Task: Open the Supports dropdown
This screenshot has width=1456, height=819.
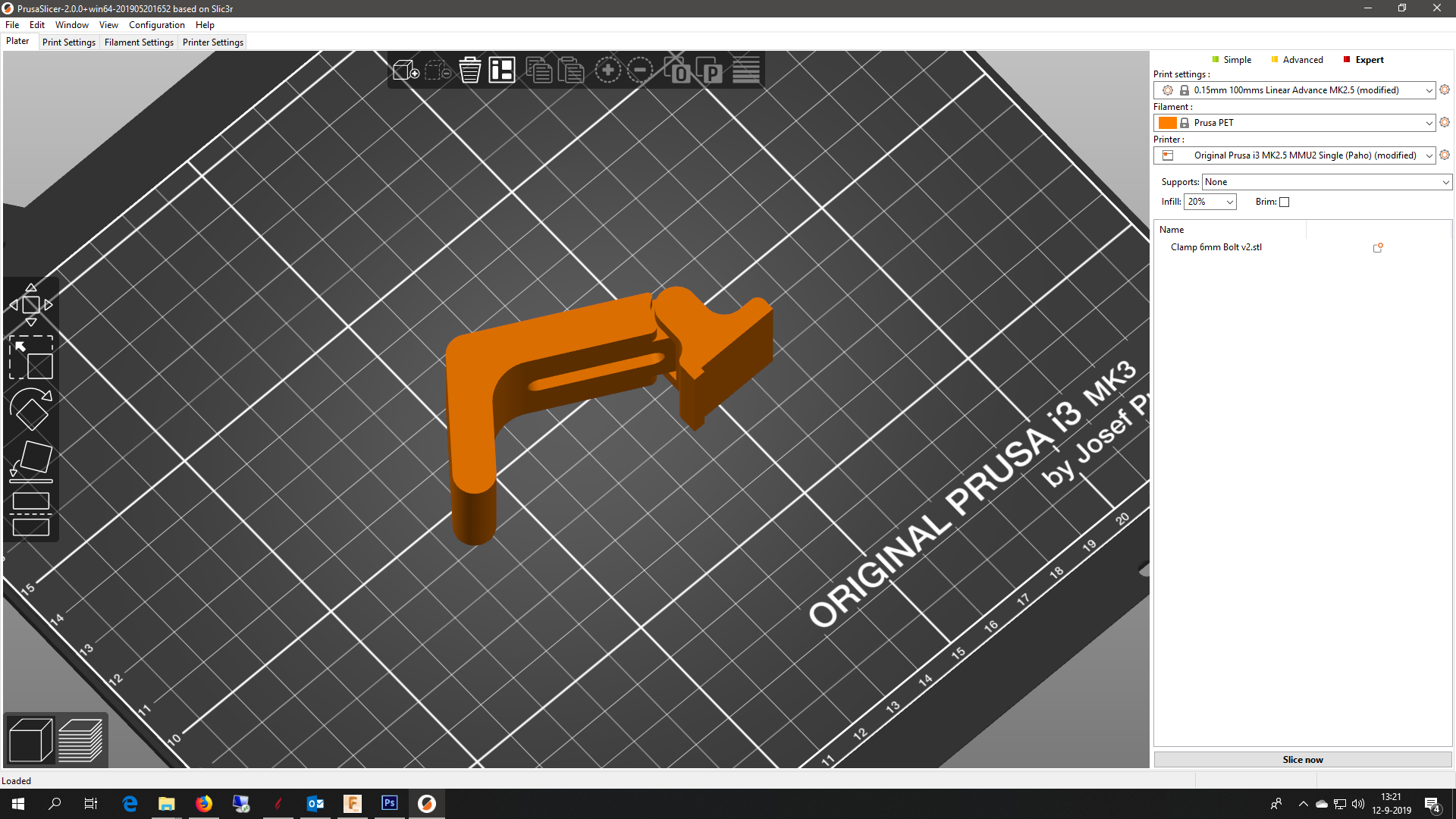Action: (x=1327, y=182)
